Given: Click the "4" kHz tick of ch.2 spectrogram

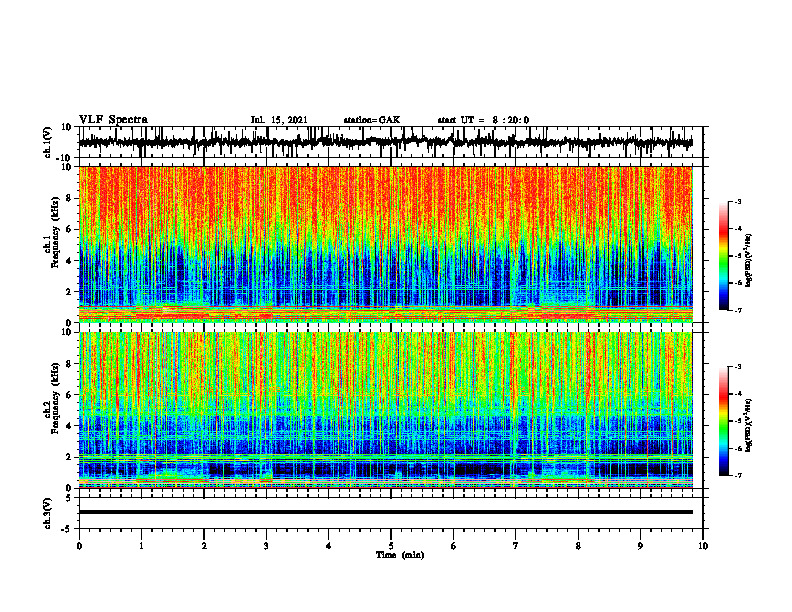Looking at the screenshot, I should (69, 426).
